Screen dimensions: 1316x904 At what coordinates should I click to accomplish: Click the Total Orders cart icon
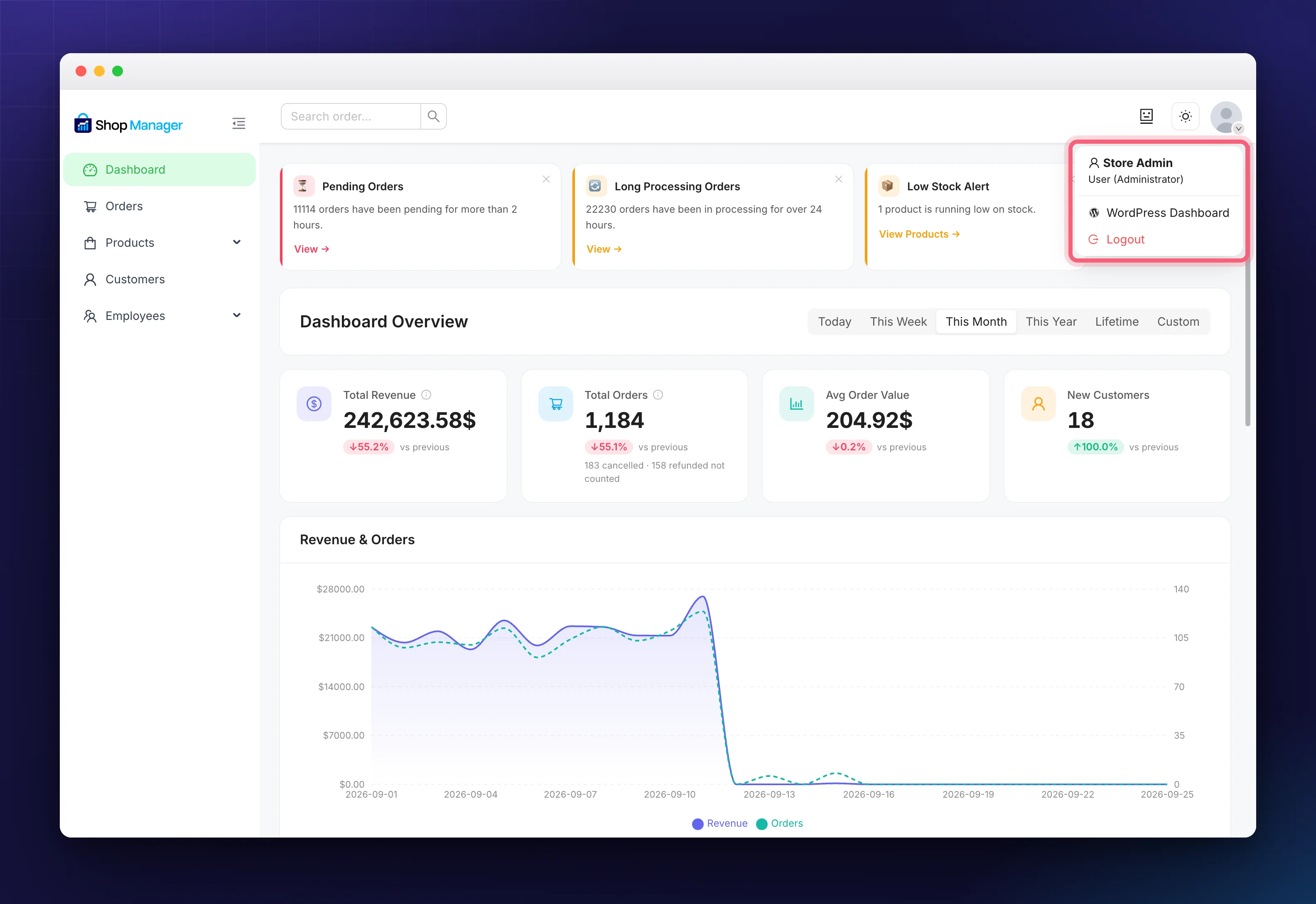point(555,404)
